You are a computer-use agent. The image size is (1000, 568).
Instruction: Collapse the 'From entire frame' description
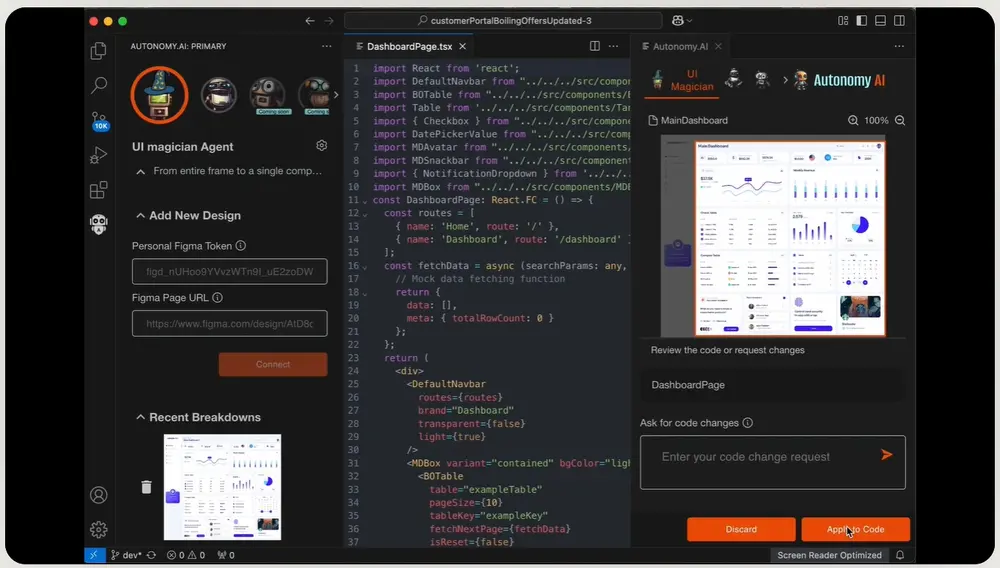coord(140,171)
